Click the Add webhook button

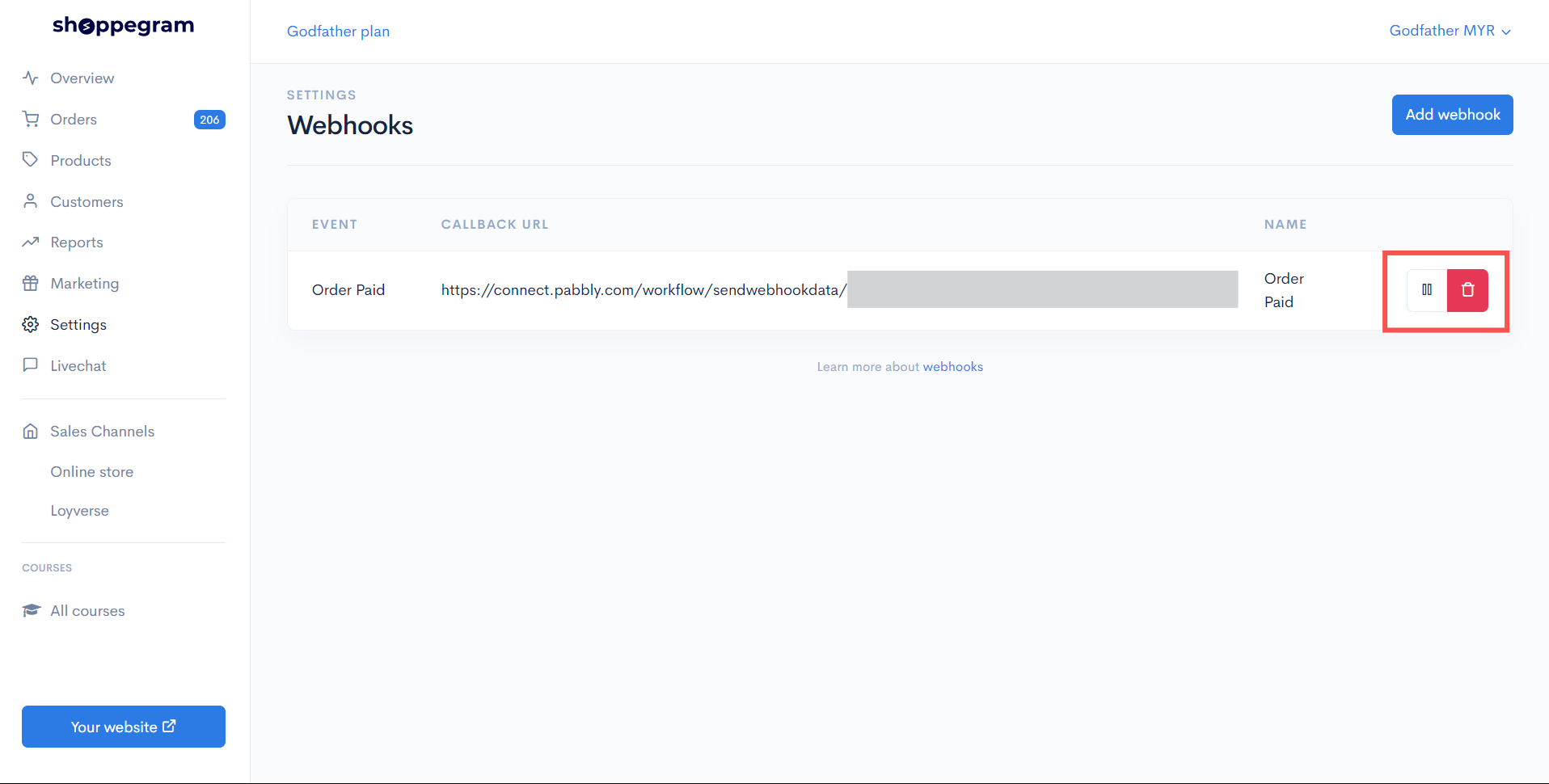click(x=1452, y=115)
